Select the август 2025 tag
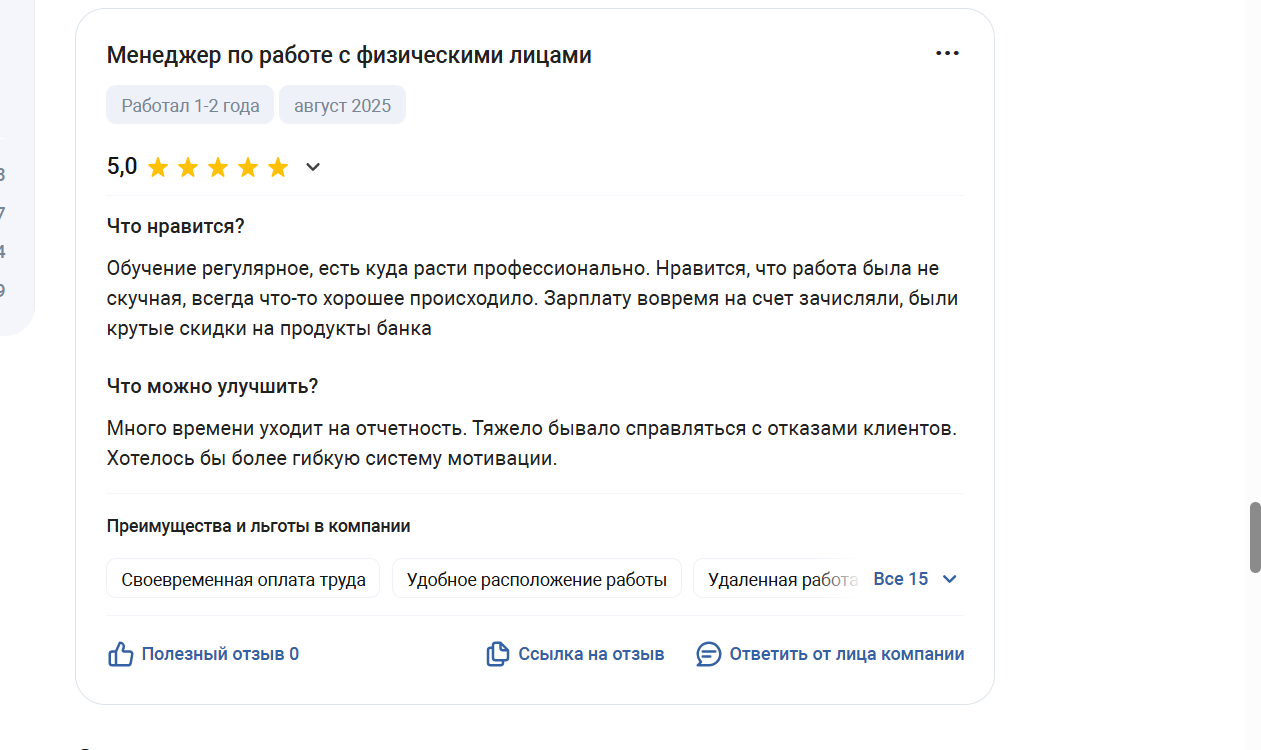This screenshot has width=1261, height=750. point(342,105)
